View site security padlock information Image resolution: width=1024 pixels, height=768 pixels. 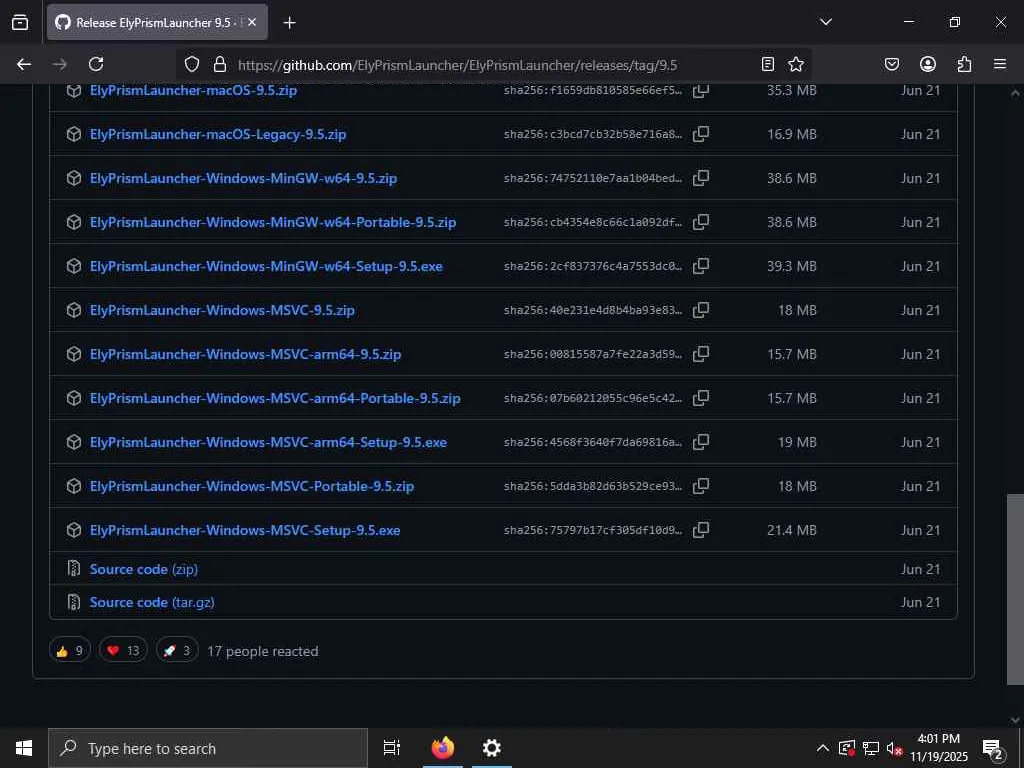220,64
